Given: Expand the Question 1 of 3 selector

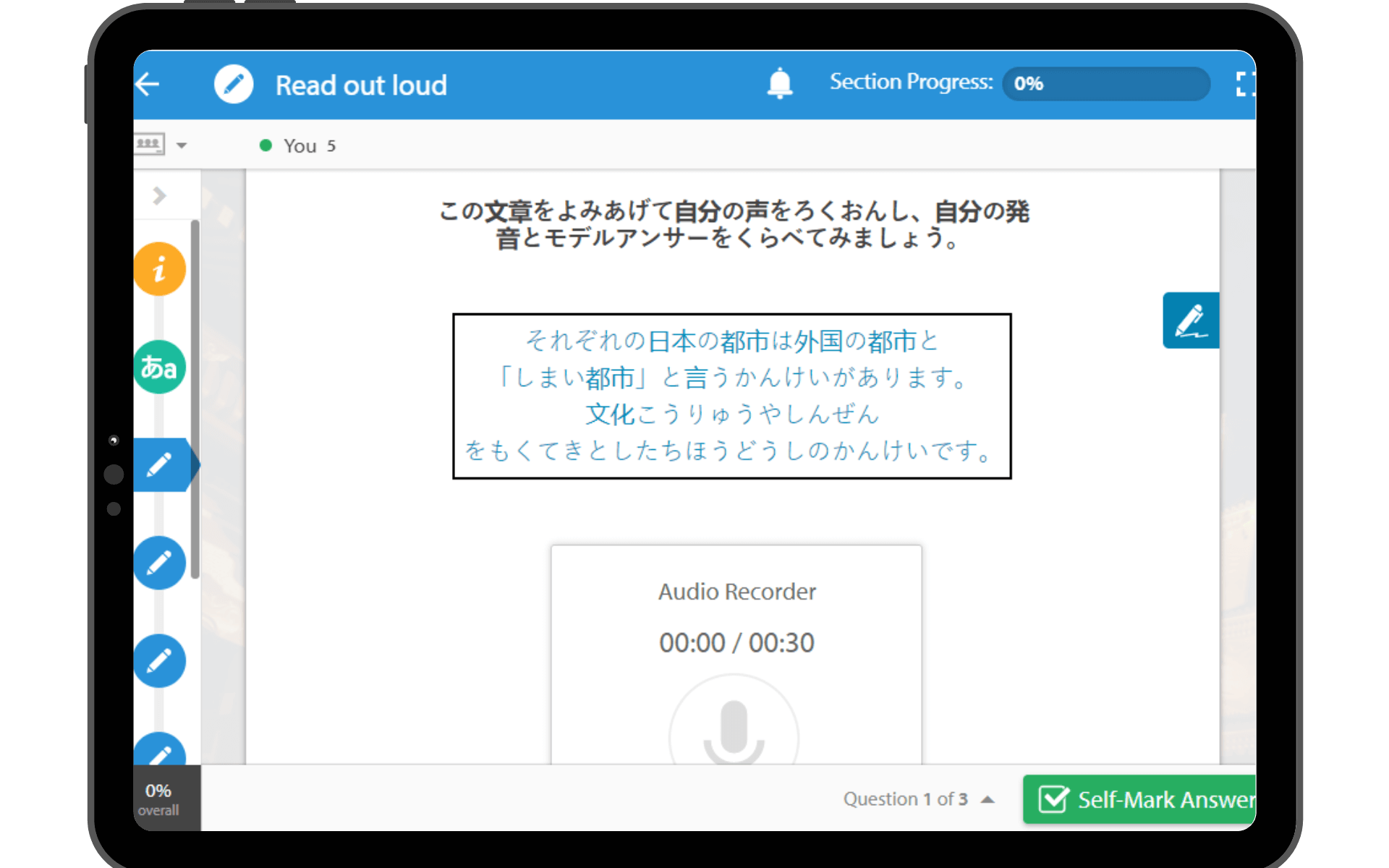Looking at the screenshot, I should pyautogui.click(x=987, y=799).
